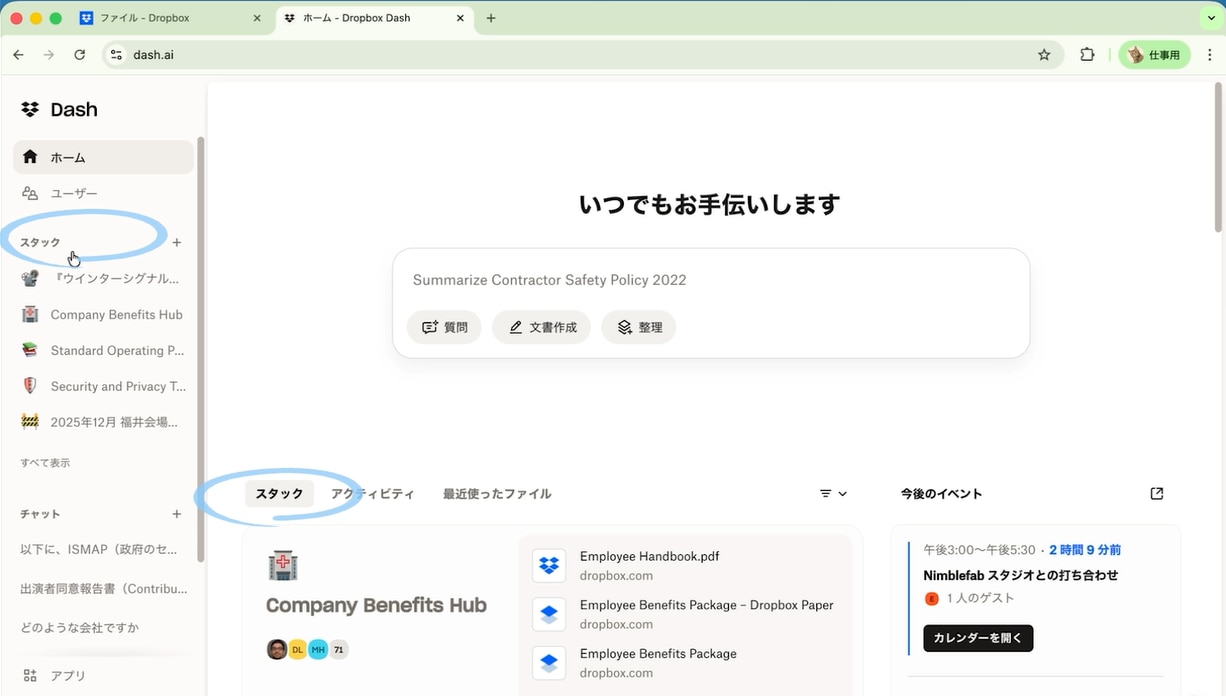The height and width of the screenshot is (696, 1226).
Task: Click the 文書作成 button
Action: coord(542,327)
